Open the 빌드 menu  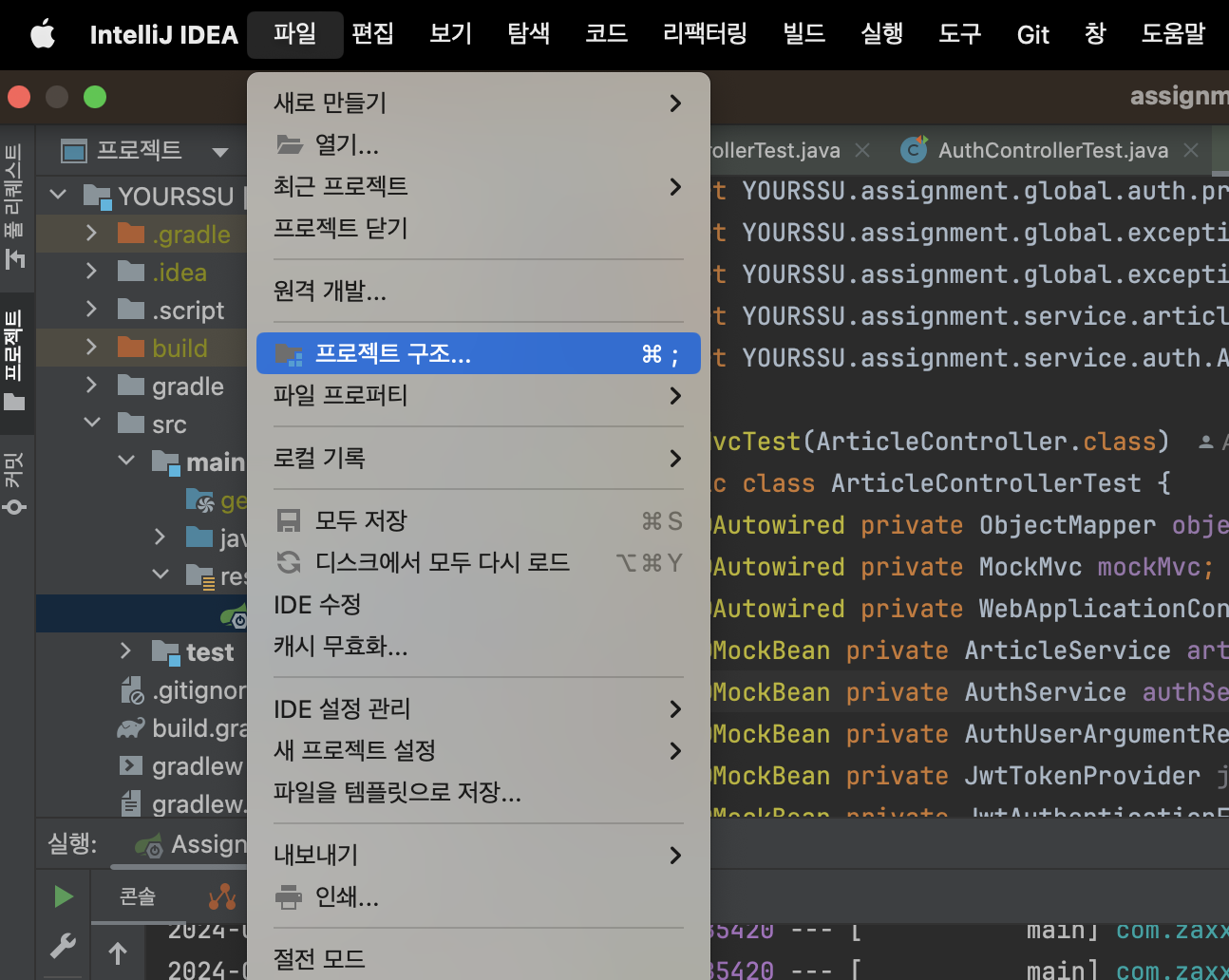coord(804,35)
